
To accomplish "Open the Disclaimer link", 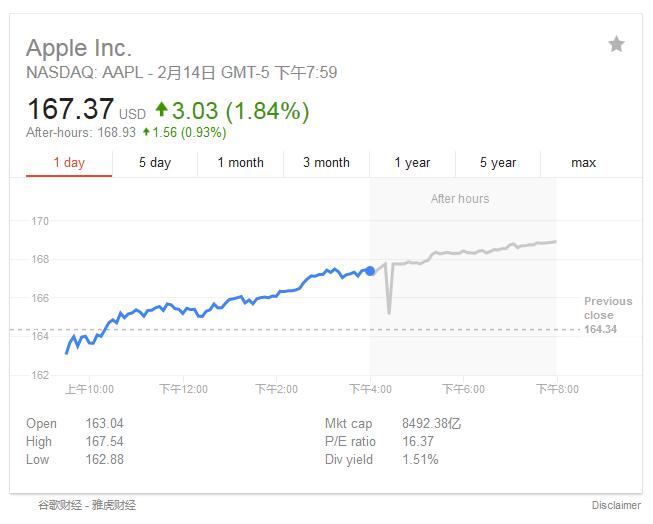I will pos(615,505).
